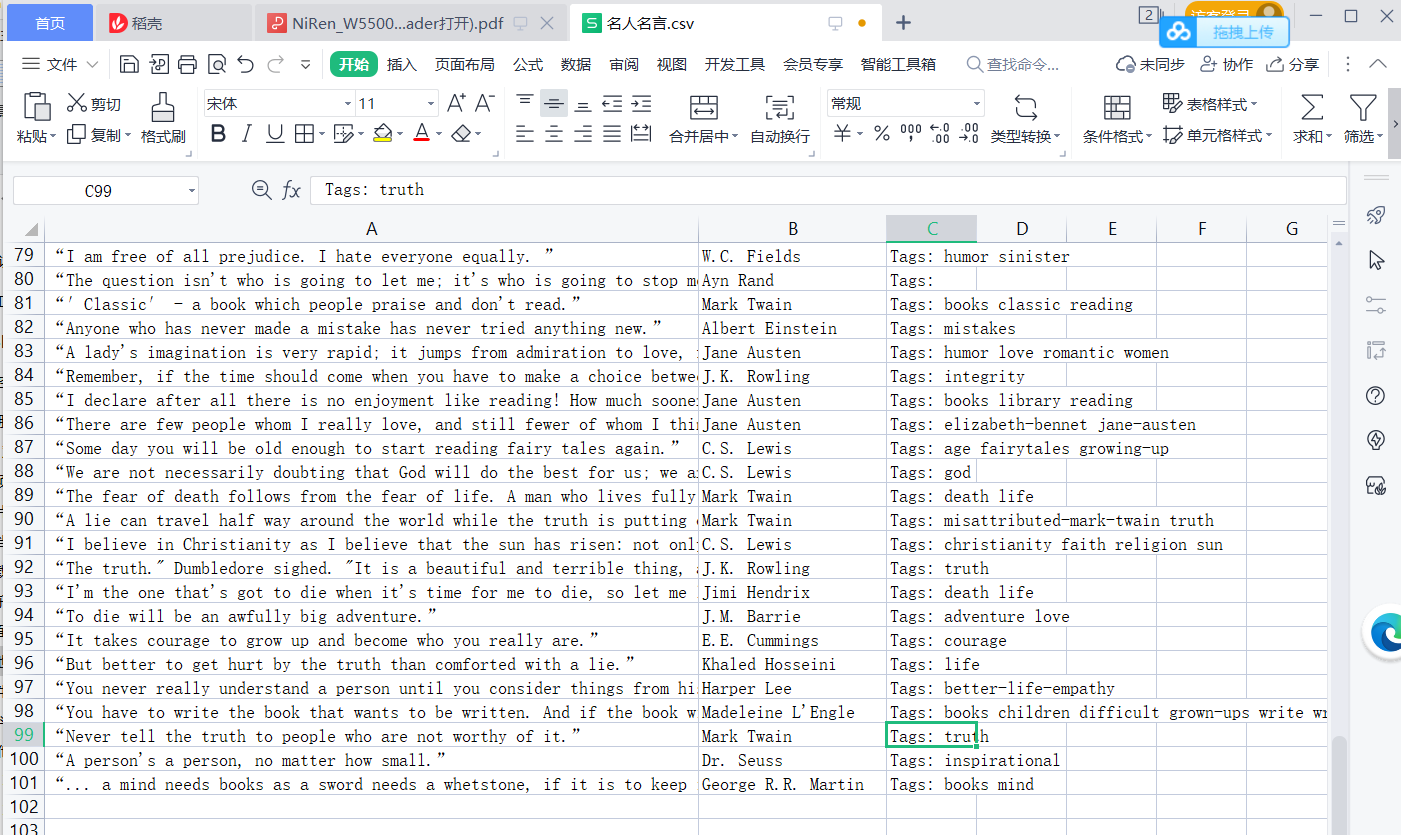Image resolution: width=1401 pixels, height=835 pixels.
Task: Toggle top vertical alignment
Action: [x=525, y=103]
